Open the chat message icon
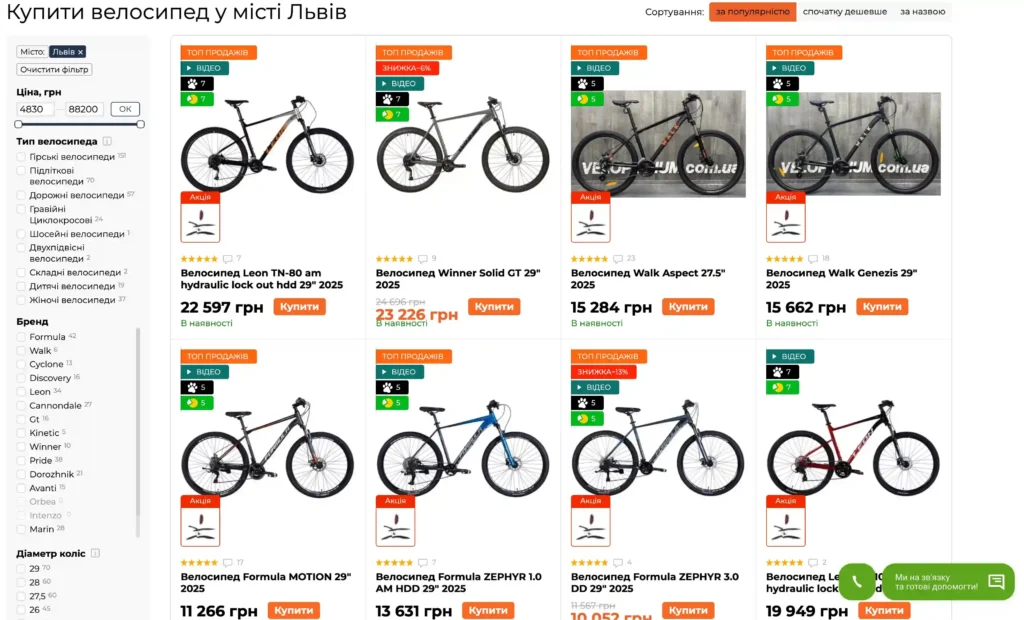The image size is (1024, 620). (x=996, y=581)
